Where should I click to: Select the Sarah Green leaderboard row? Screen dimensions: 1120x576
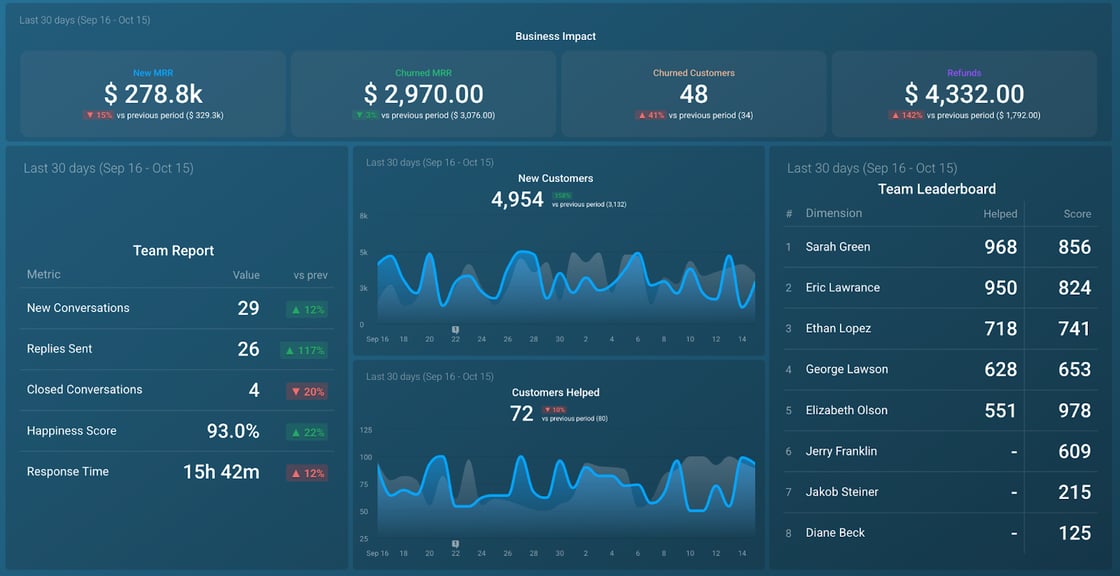[838, 247]
